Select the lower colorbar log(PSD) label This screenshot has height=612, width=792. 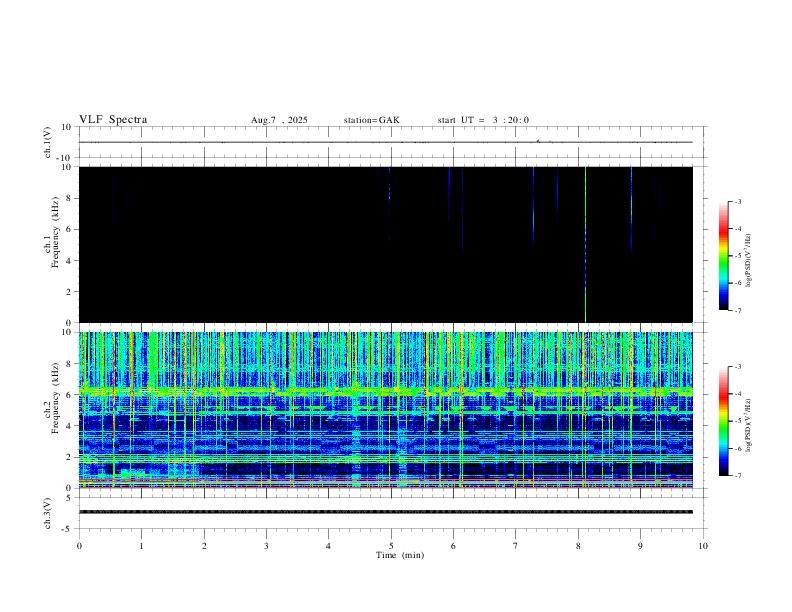pos(749,425)
